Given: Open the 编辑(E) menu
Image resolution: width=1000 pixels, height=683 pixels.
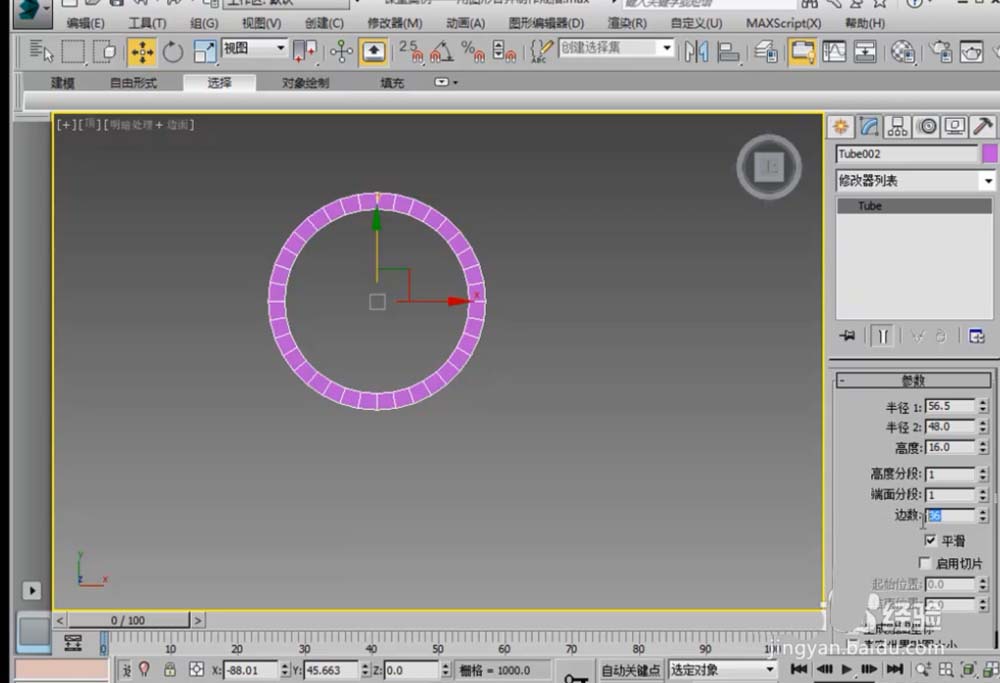Looking at the screenshot, I should [x=85, y=23].
